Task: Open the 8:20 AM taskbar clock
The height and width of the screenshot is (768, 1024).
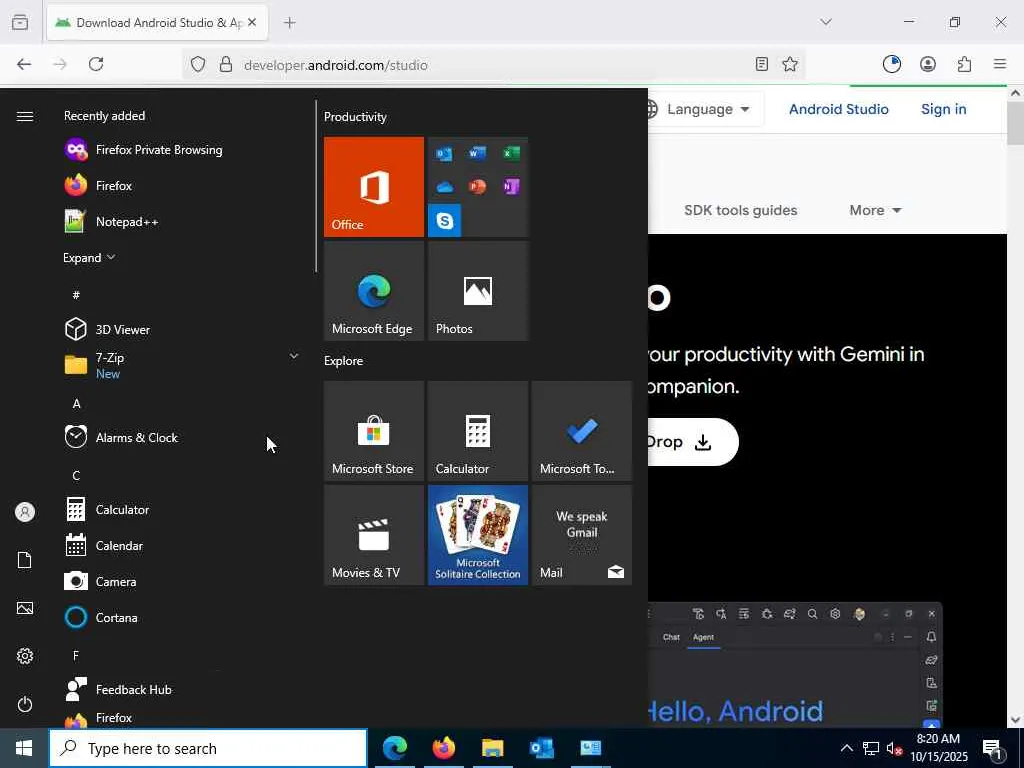Action: tap(939, 748)
